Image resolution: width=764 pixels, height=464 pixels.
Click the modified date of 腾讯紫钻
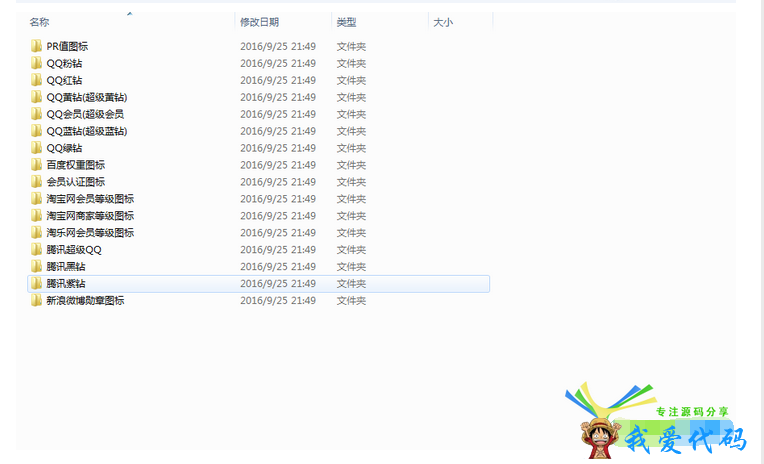point(278,284)
